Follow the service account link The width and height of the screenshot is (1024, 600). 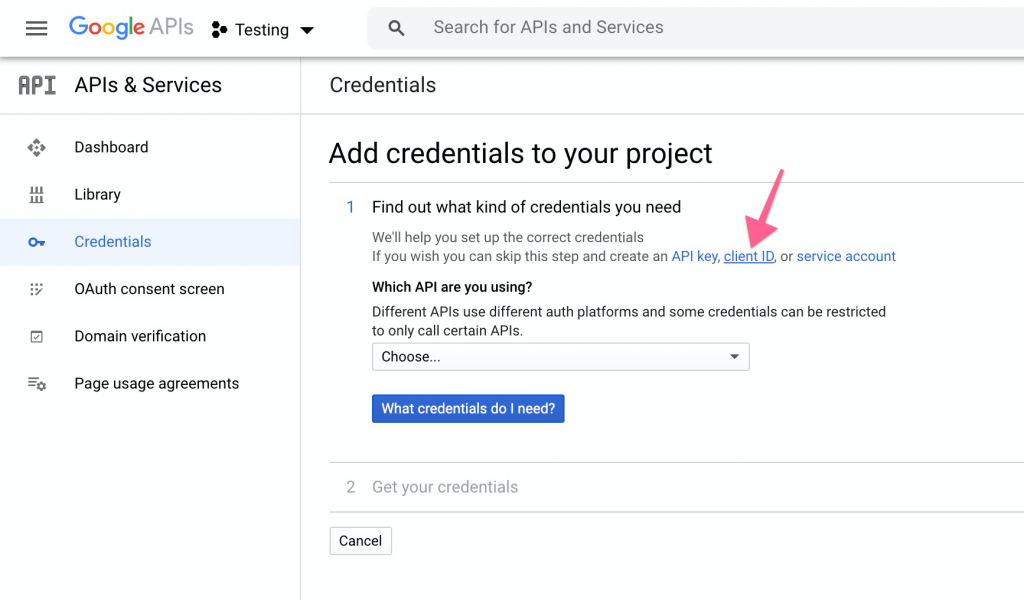coord(846,256)
